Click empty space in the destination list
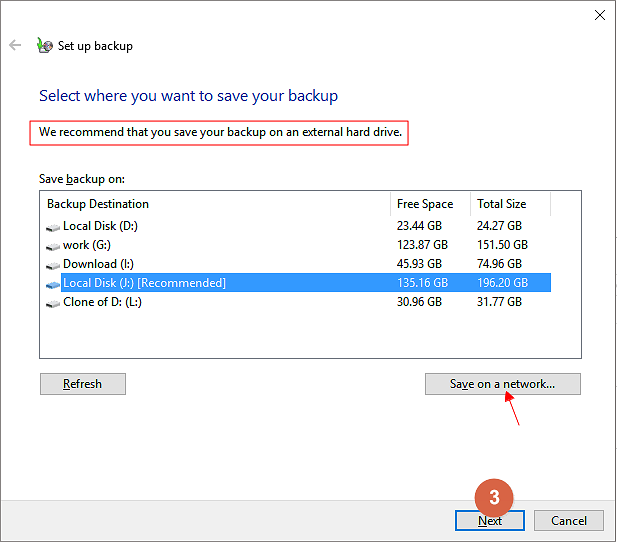This screenshot has width=617, height=542. pos(300,335)
